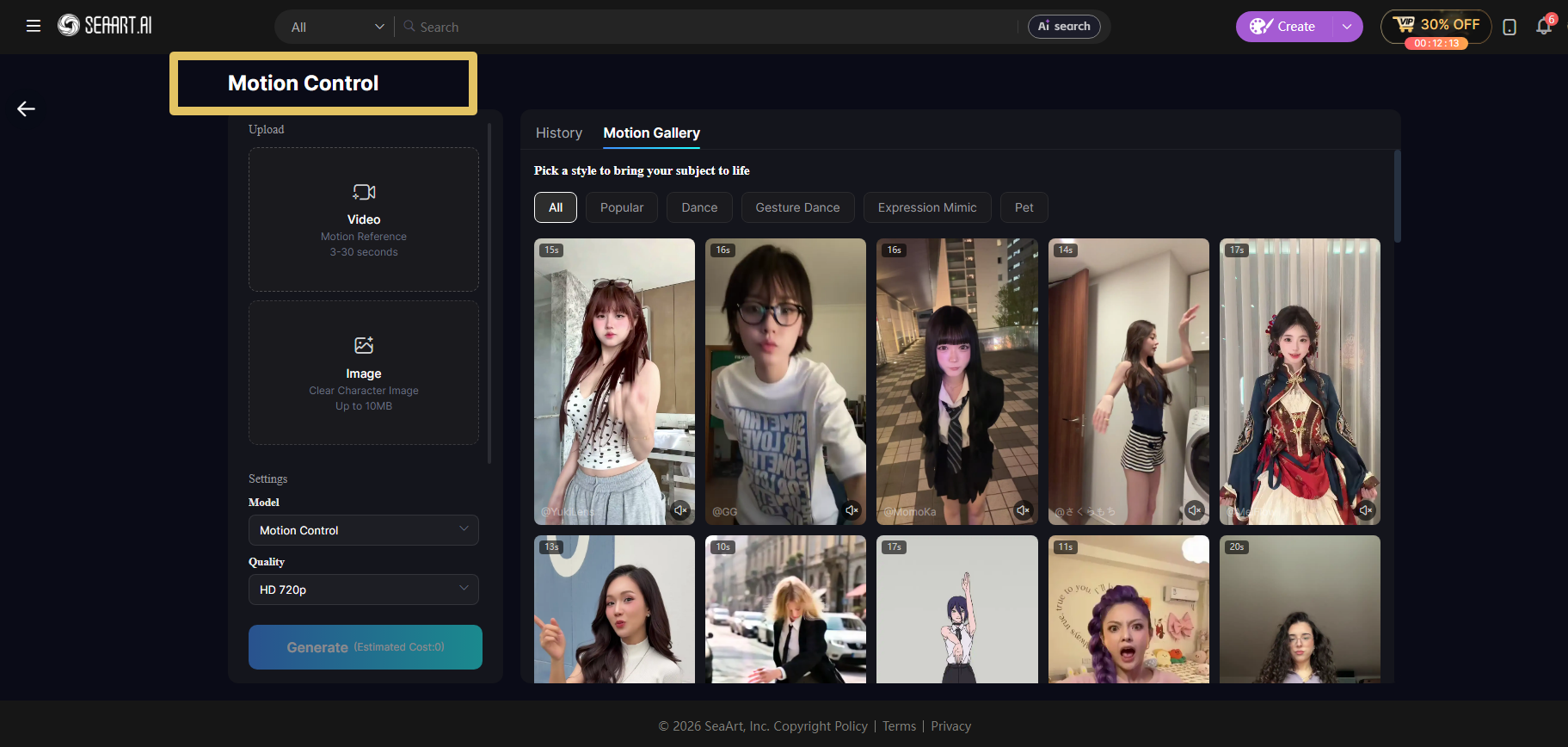The width and height of the screenshot is (1568, 747).
Task: Open the Copyright Policy link
Action: 821,726
